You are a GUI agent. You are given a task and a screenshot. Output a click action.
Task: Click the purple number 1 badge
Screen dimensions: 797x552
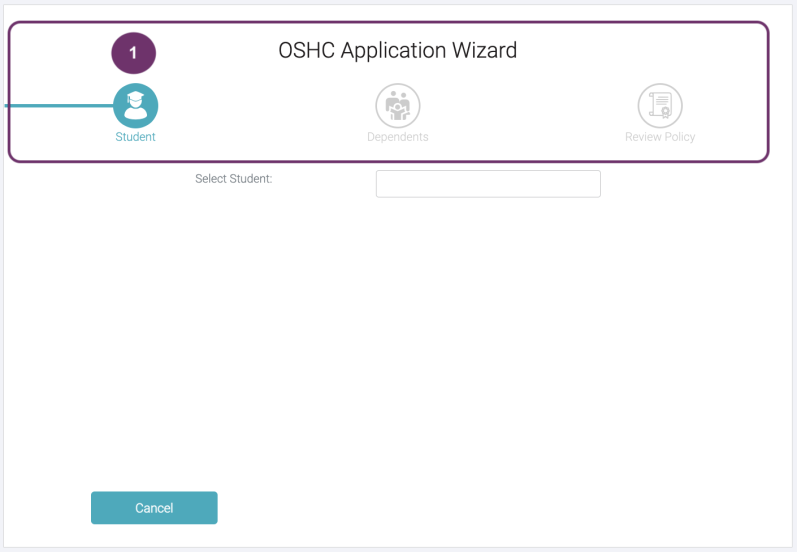[x=133, y=52]
